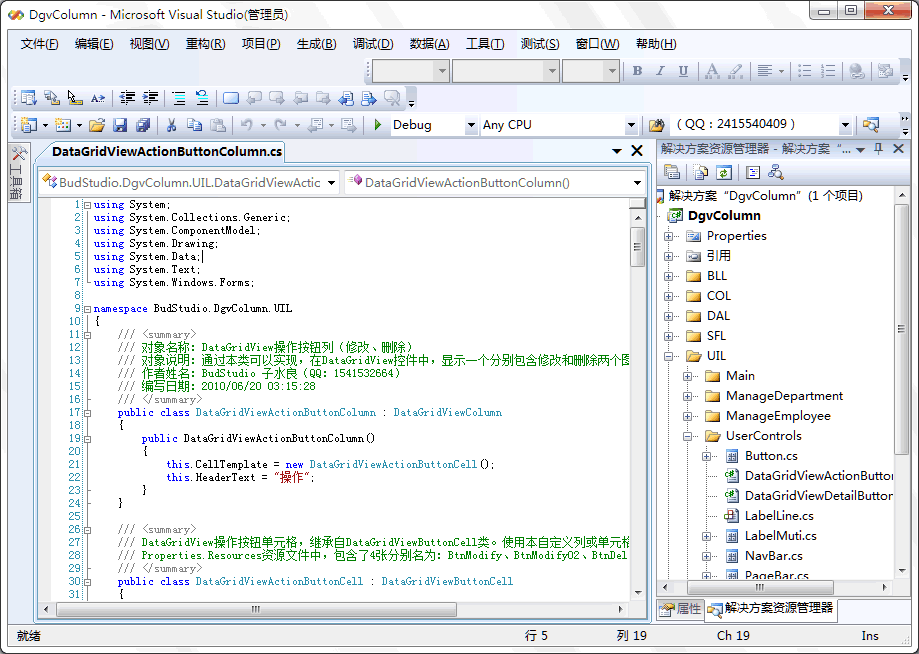Screen dimensions: 919x654
Task: Click the Save All icon
Action: click(143, 125)
